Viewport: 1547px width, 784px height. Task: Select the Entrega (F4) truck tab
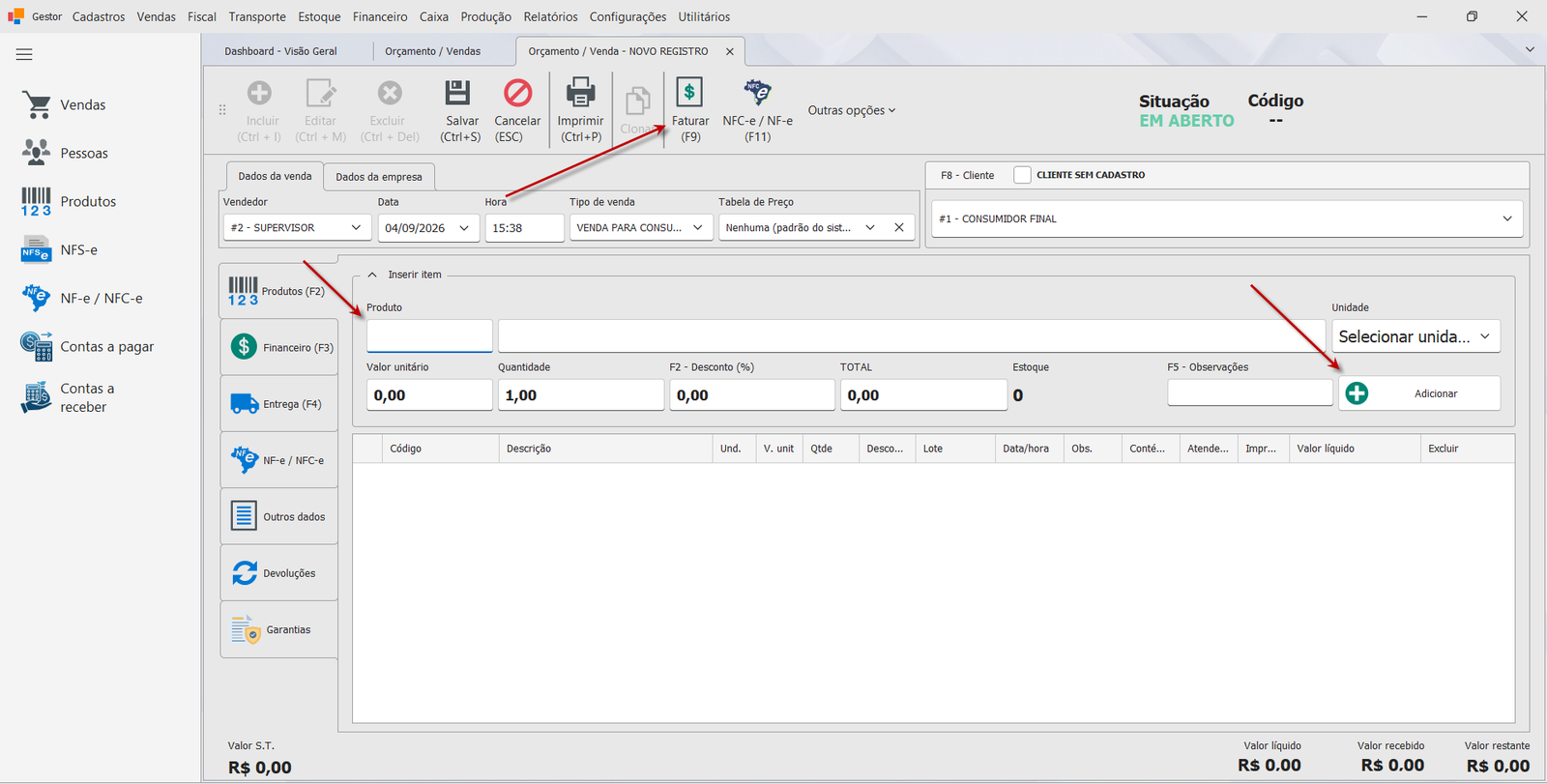point(279,404)
